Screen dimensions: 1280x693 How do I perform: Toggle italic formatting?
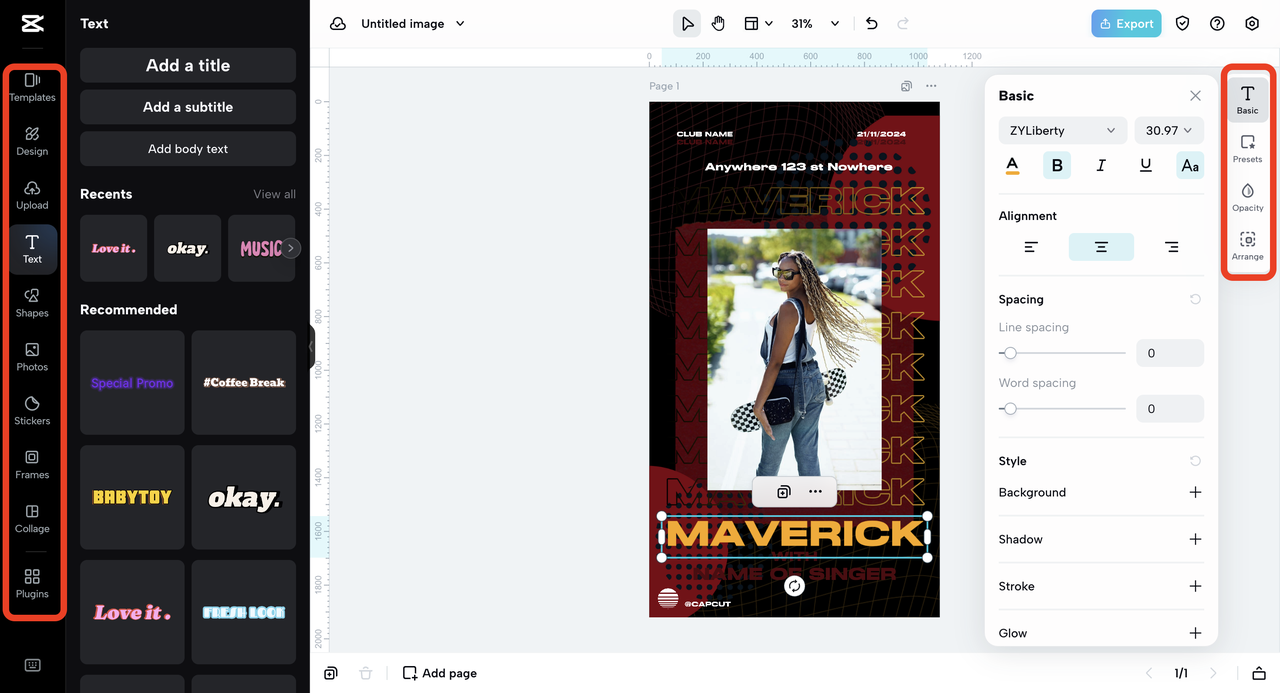coord(1101,166)
